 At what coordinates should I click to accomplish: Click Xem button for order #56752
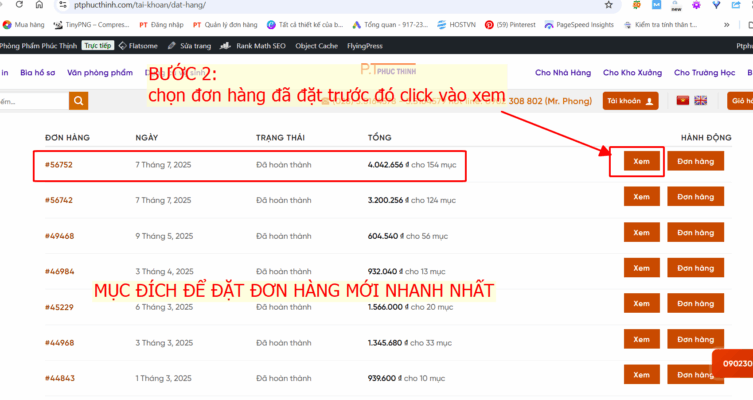pyautogui.click(x=636, y=160)
